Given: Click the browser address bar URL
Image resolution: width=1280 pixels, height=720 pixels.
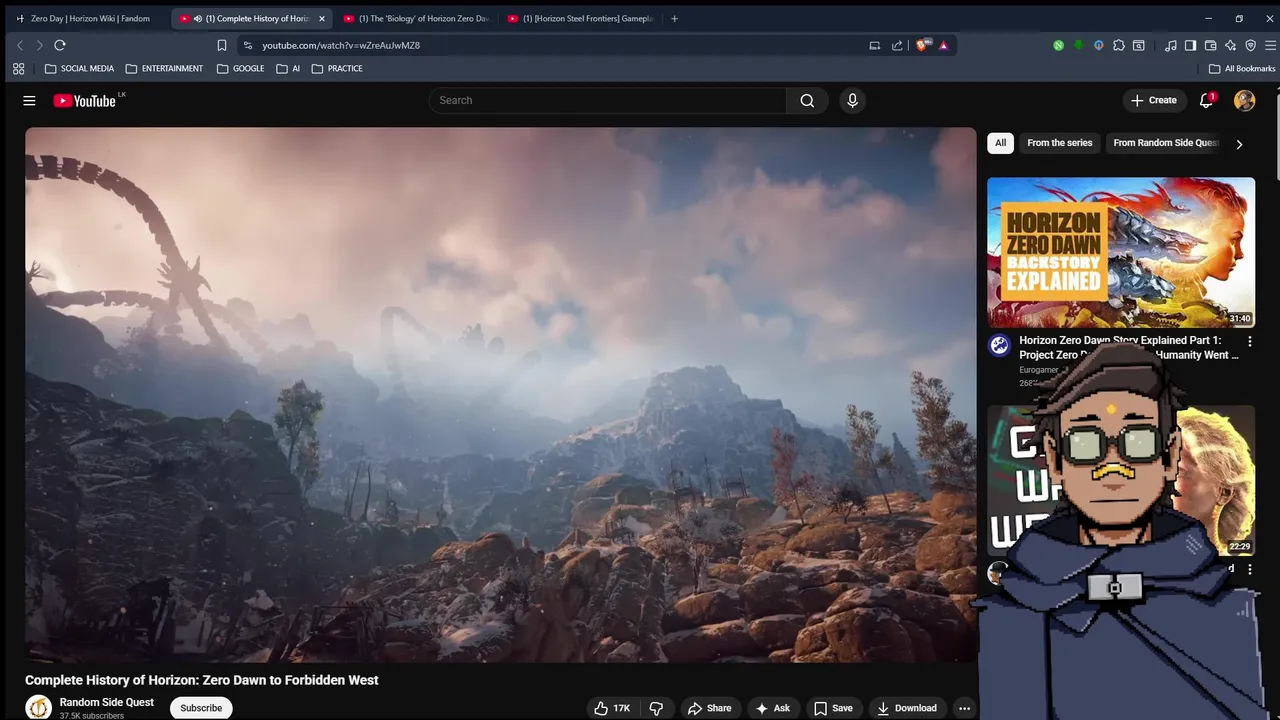Looking at the screenshot, I should (341, 45).
